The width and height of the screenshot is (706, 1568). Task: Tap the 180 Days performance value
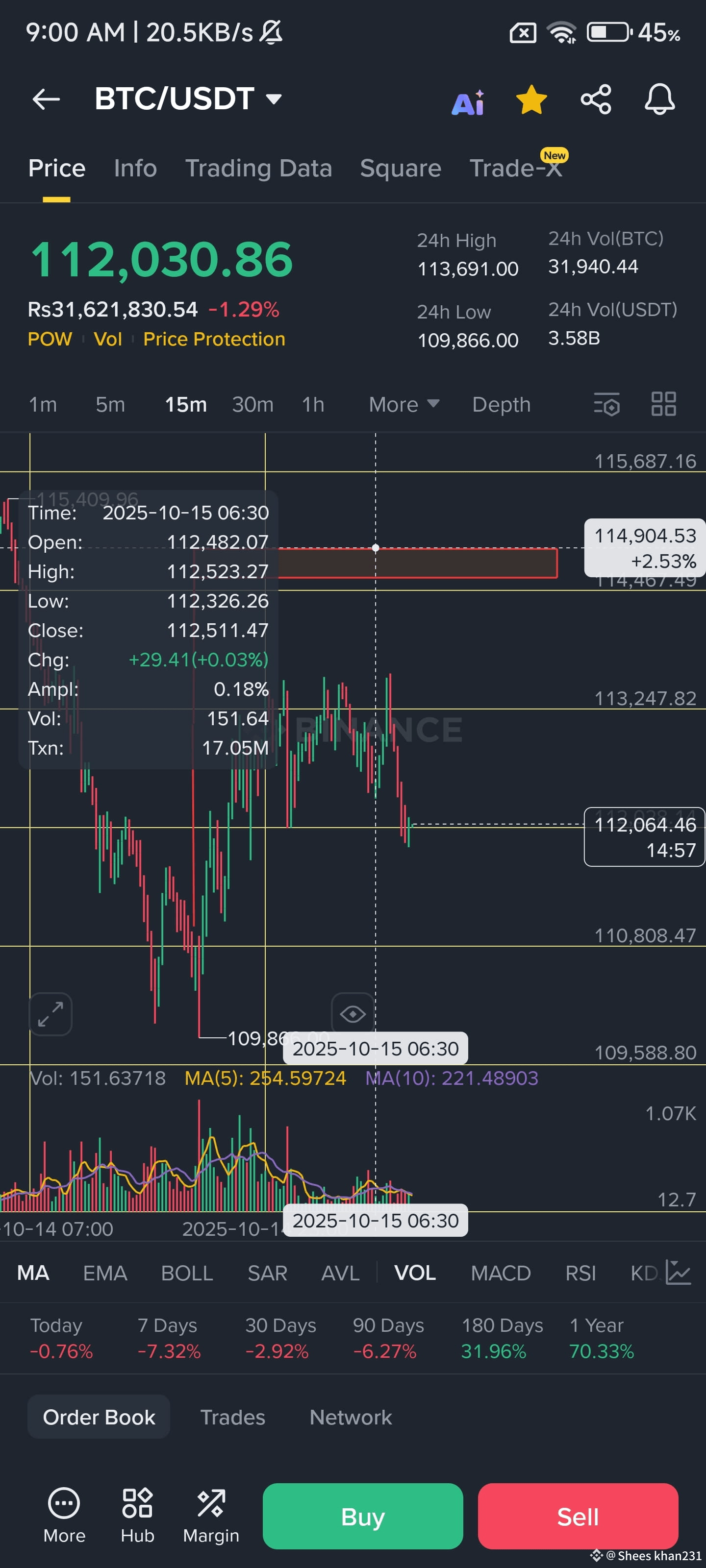click(493, 1351)
